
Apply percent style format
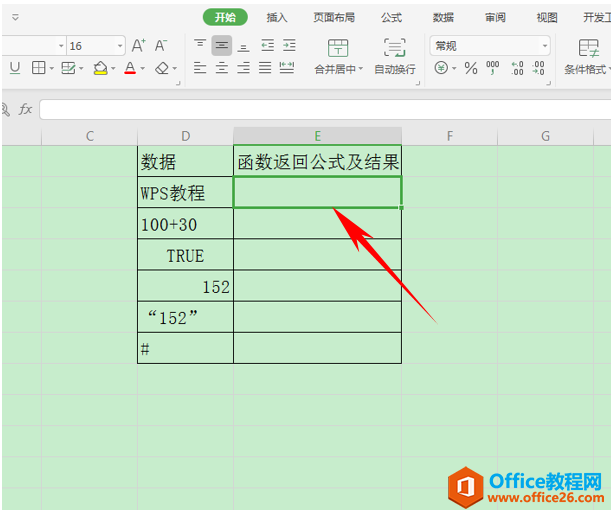[471, 69]
